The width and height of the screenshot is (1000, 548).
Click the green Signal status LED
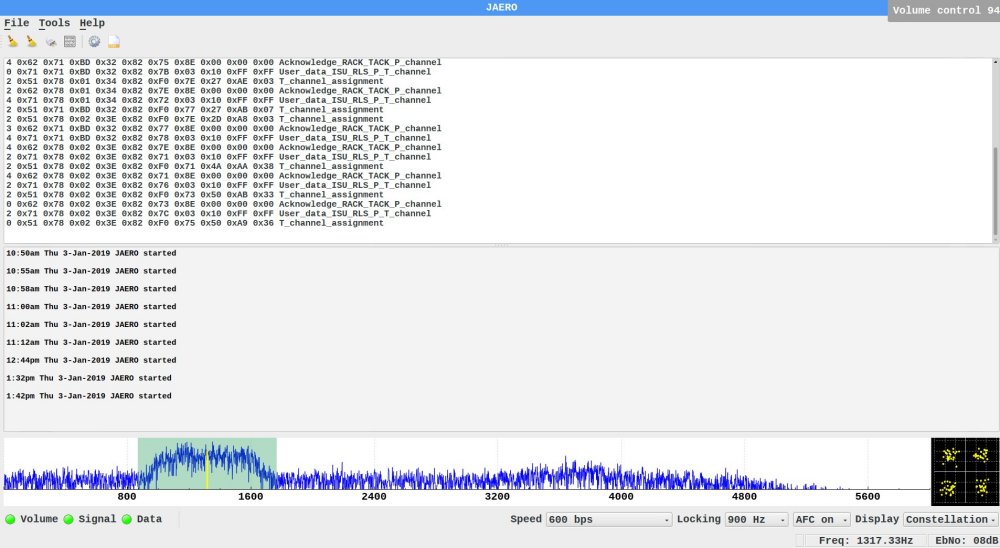(69, 520)
